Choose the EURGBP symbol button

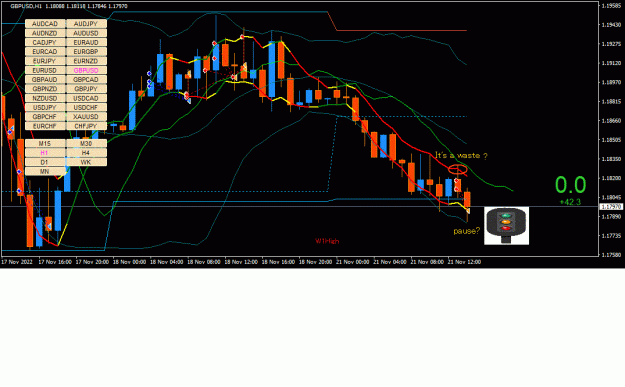[86, 52]
